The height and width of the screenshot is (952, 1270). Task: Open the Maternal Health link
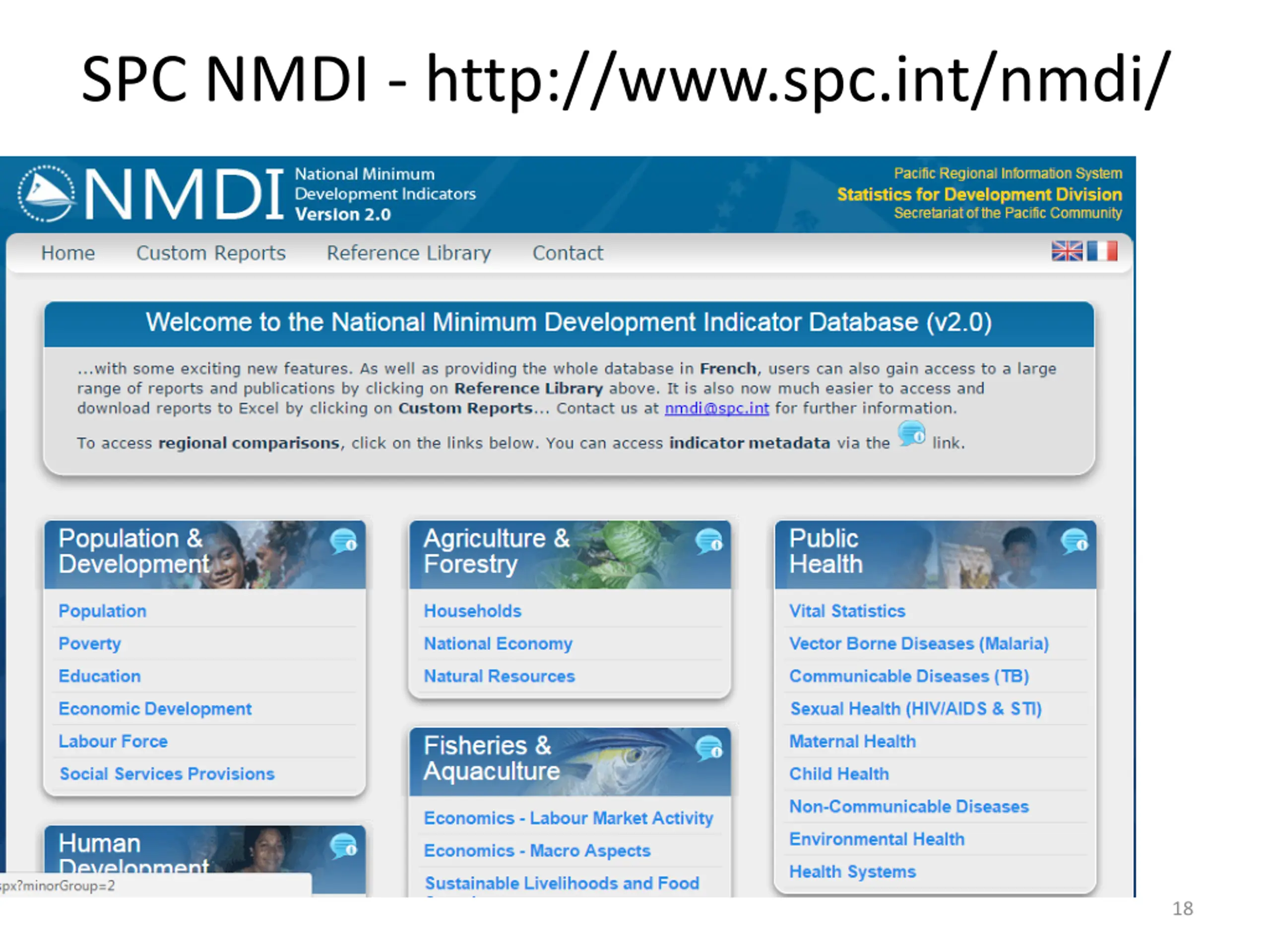(x=852, y=741)
